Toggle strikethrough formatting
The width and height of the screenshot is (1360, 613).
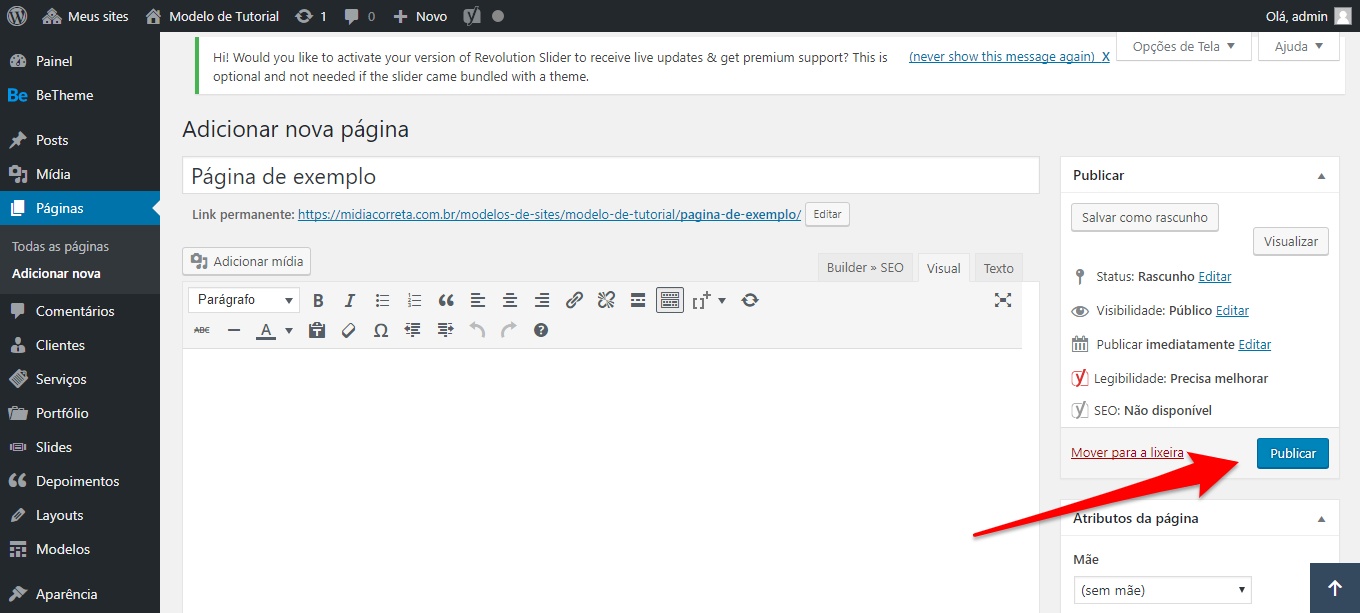point(202,330)
